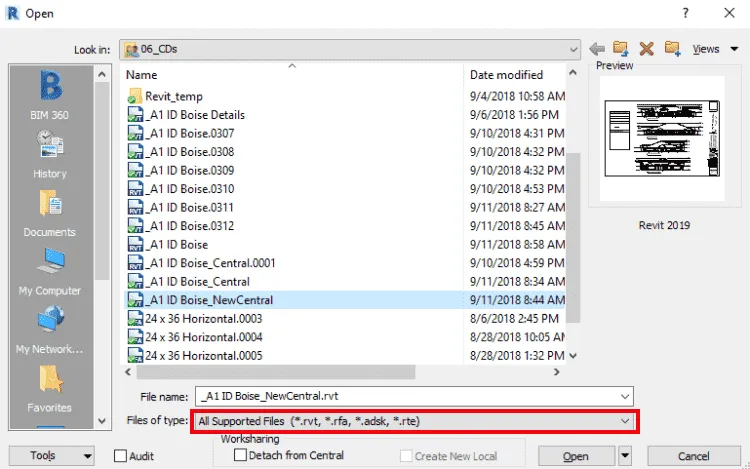The height and width of the screenshot is (469, 750).
Task: Enable Detach from Central checkbox
Action: (240, 455)
